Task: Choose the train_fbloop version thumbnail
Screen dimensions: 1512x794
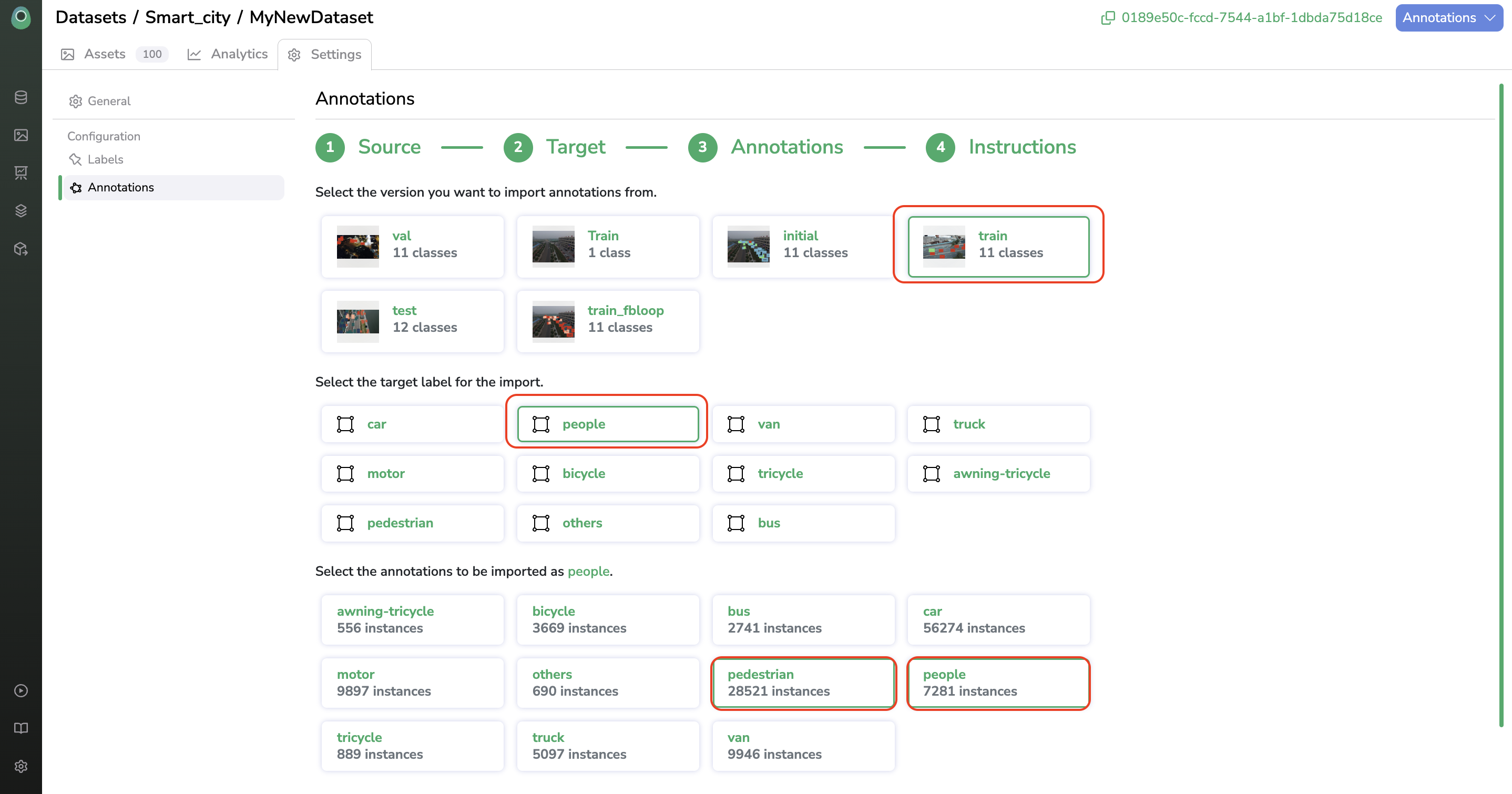Action: point(553,322)
